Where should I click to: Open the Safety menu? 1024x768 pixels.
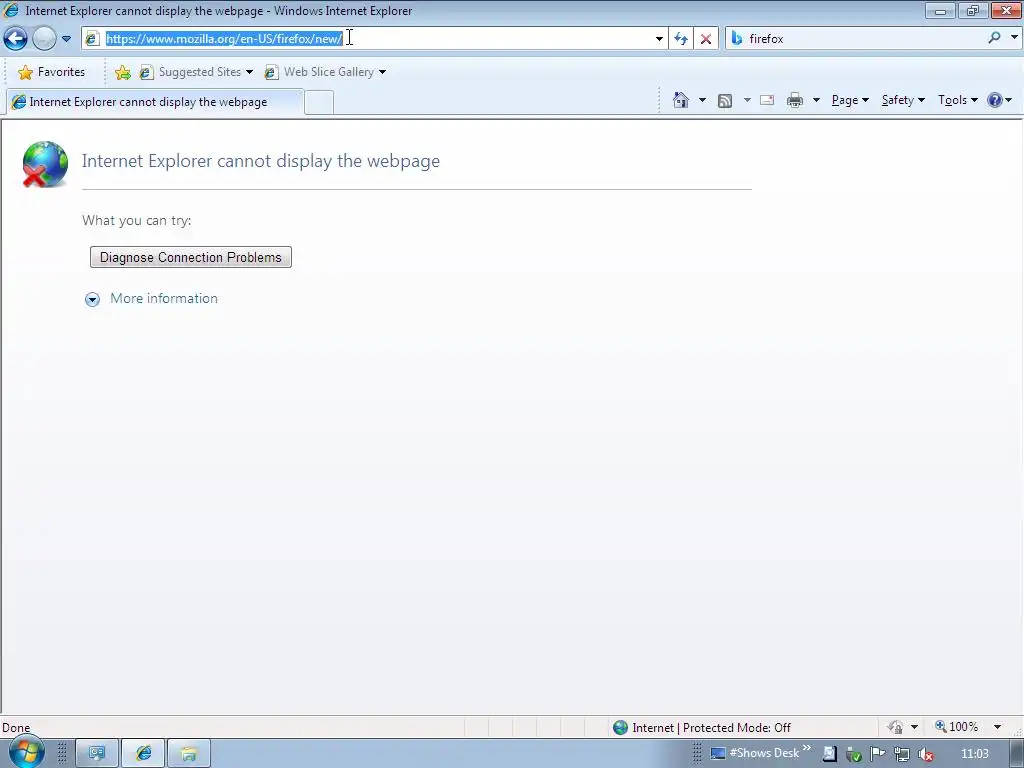(x=903, y=100)
